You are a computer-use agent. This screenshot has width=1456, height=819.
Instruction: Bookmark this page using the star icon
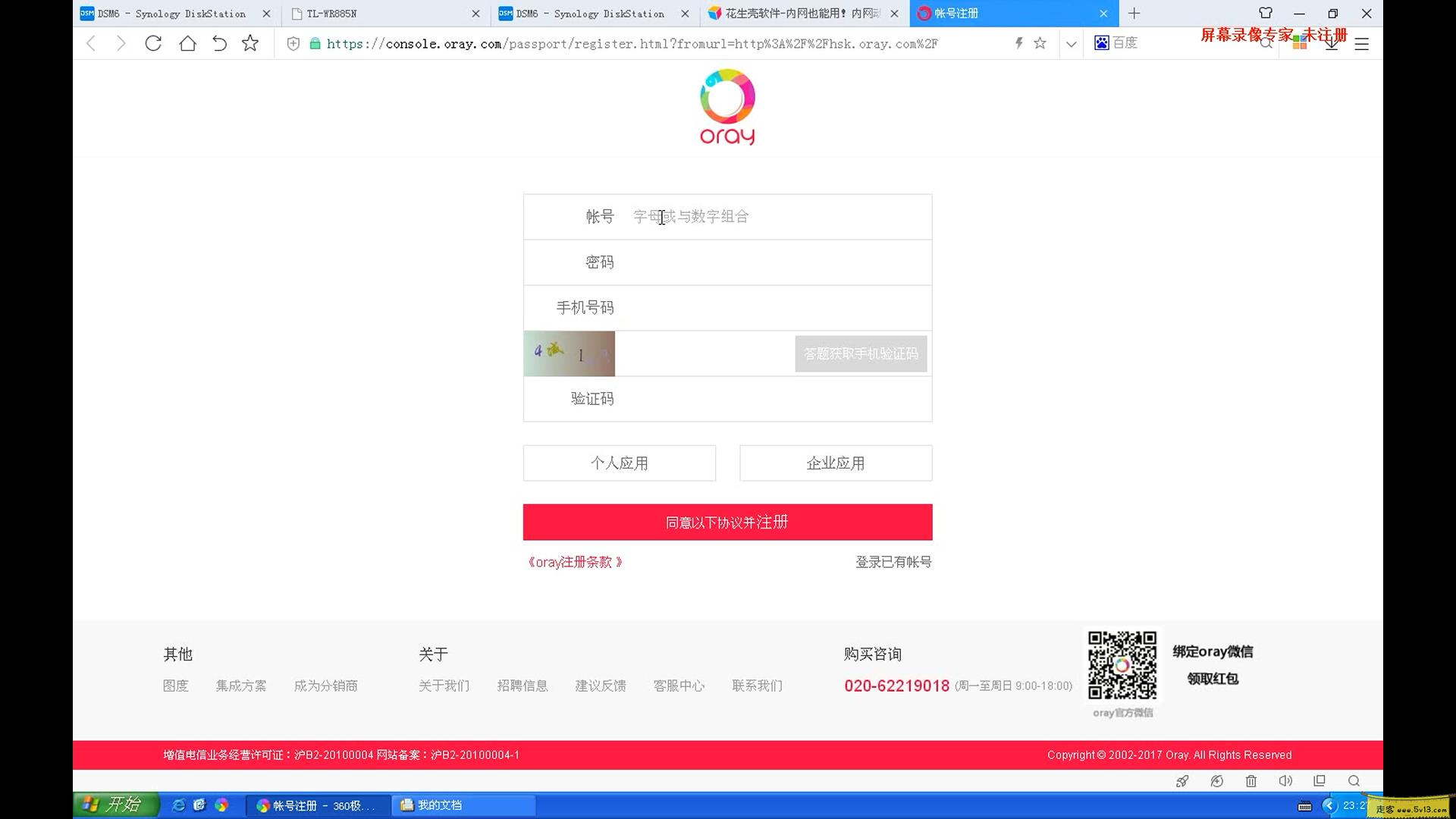coord(1040,42)
